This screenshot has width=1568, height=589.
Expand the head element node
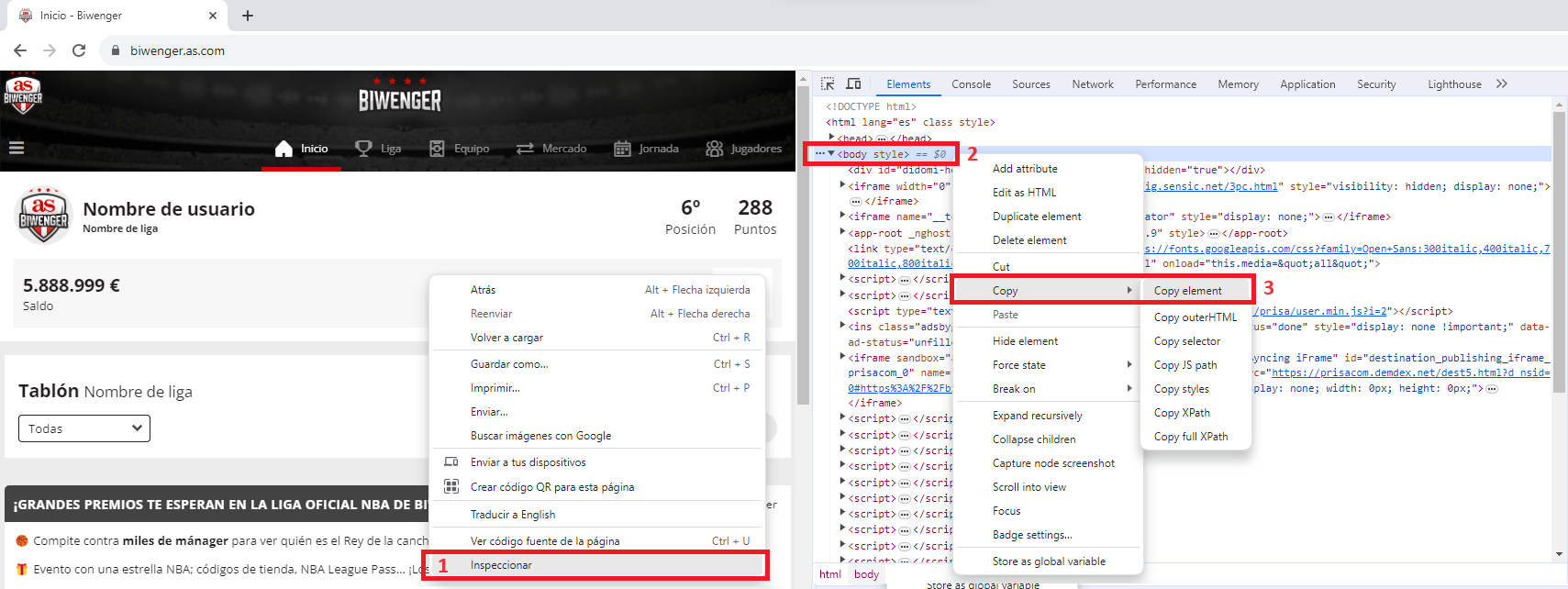point(831,138)
